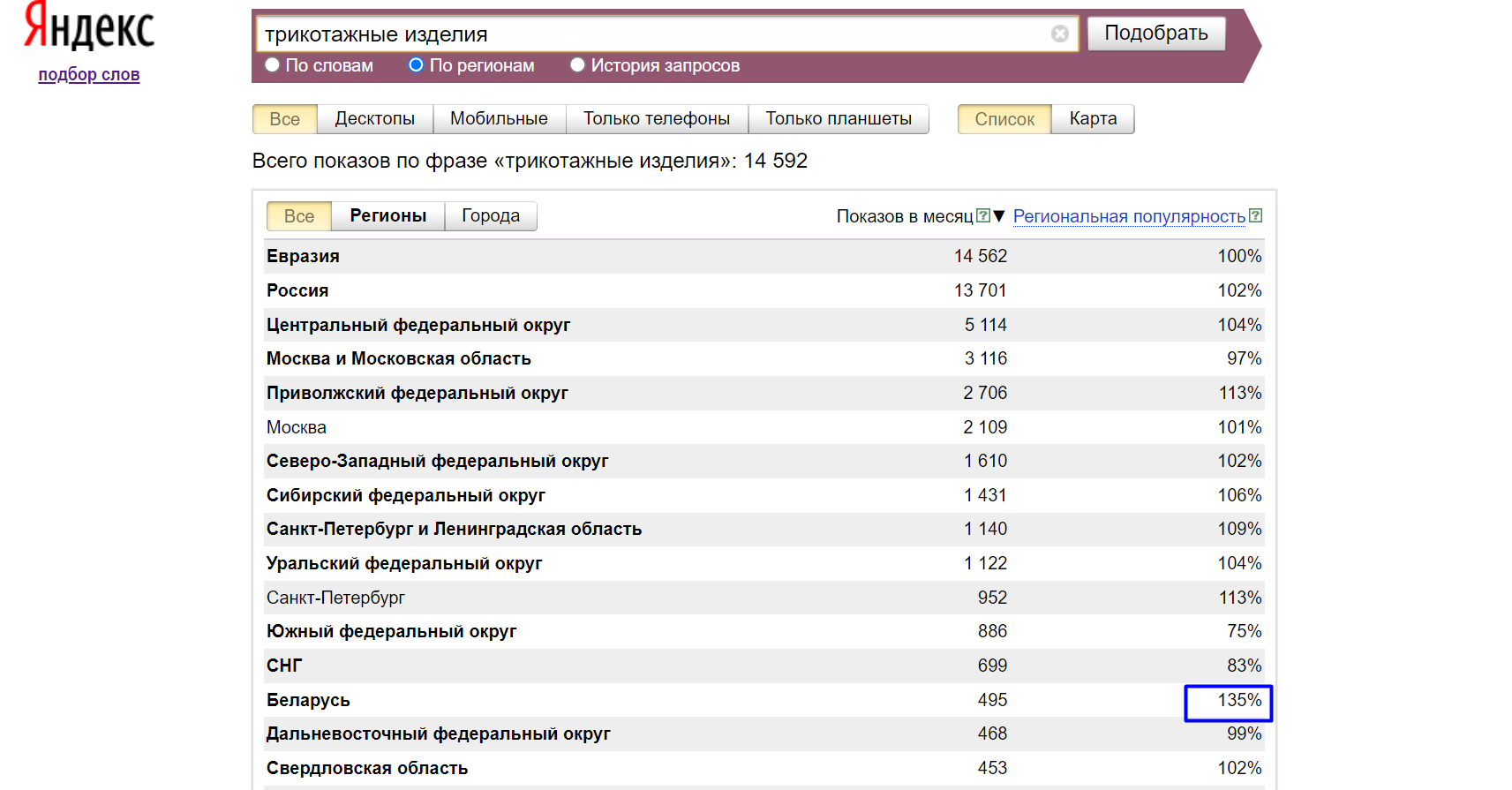This screenshot has height=790, width=1512.
Task: Sort by Региональная популярность link
Action: tap(1129, 216)
